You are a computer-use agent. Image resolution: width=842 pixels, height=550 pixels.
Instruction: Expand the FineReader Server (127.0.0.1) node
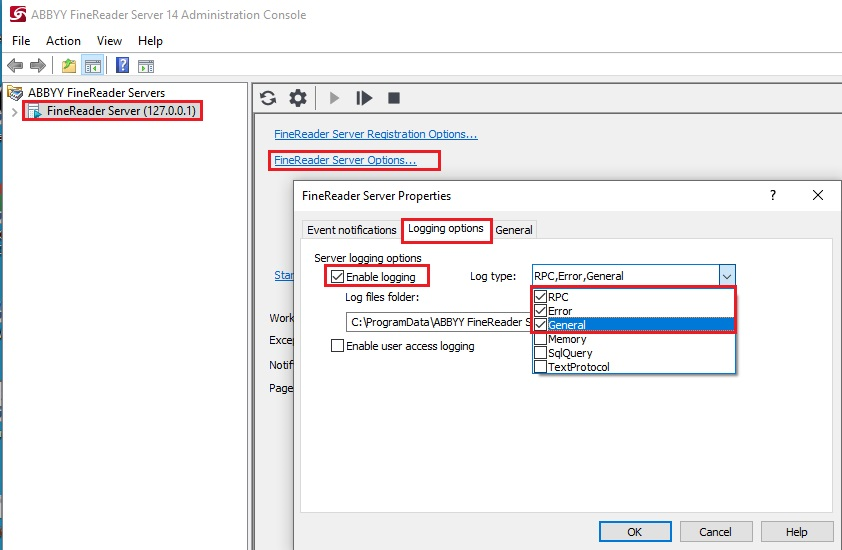point(14,112)
